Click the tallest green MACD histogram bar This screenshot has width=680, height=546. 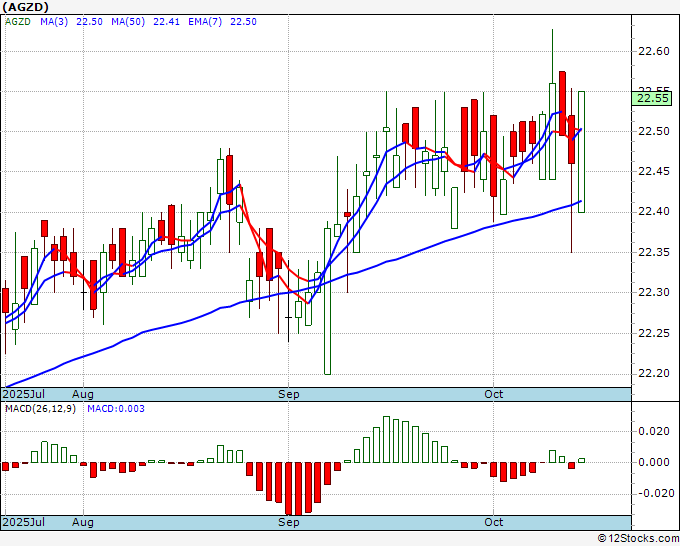click(x=386, y=439)
